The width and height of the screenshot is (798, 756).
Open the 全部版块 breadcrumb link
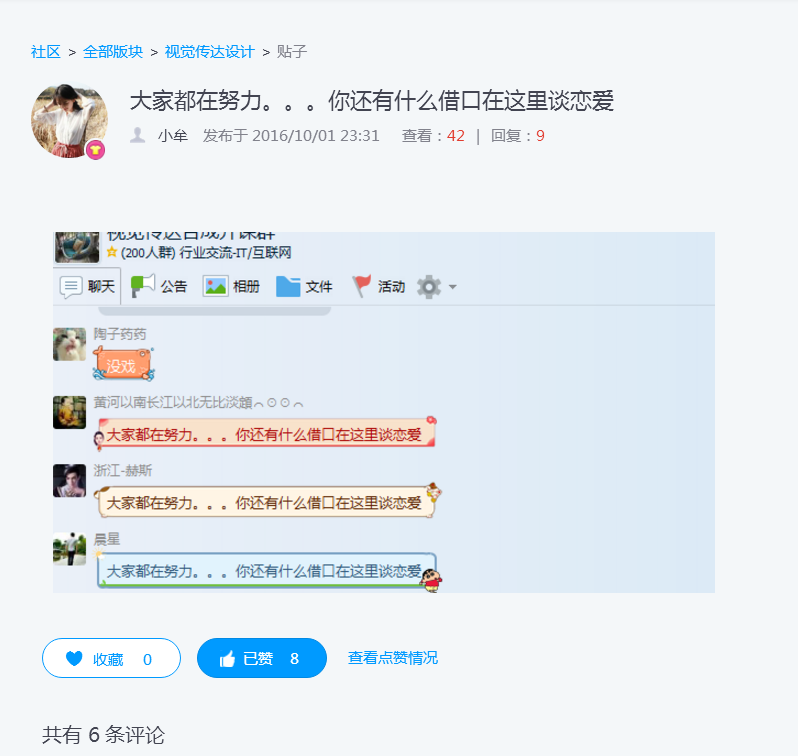[x=113, y=52]
